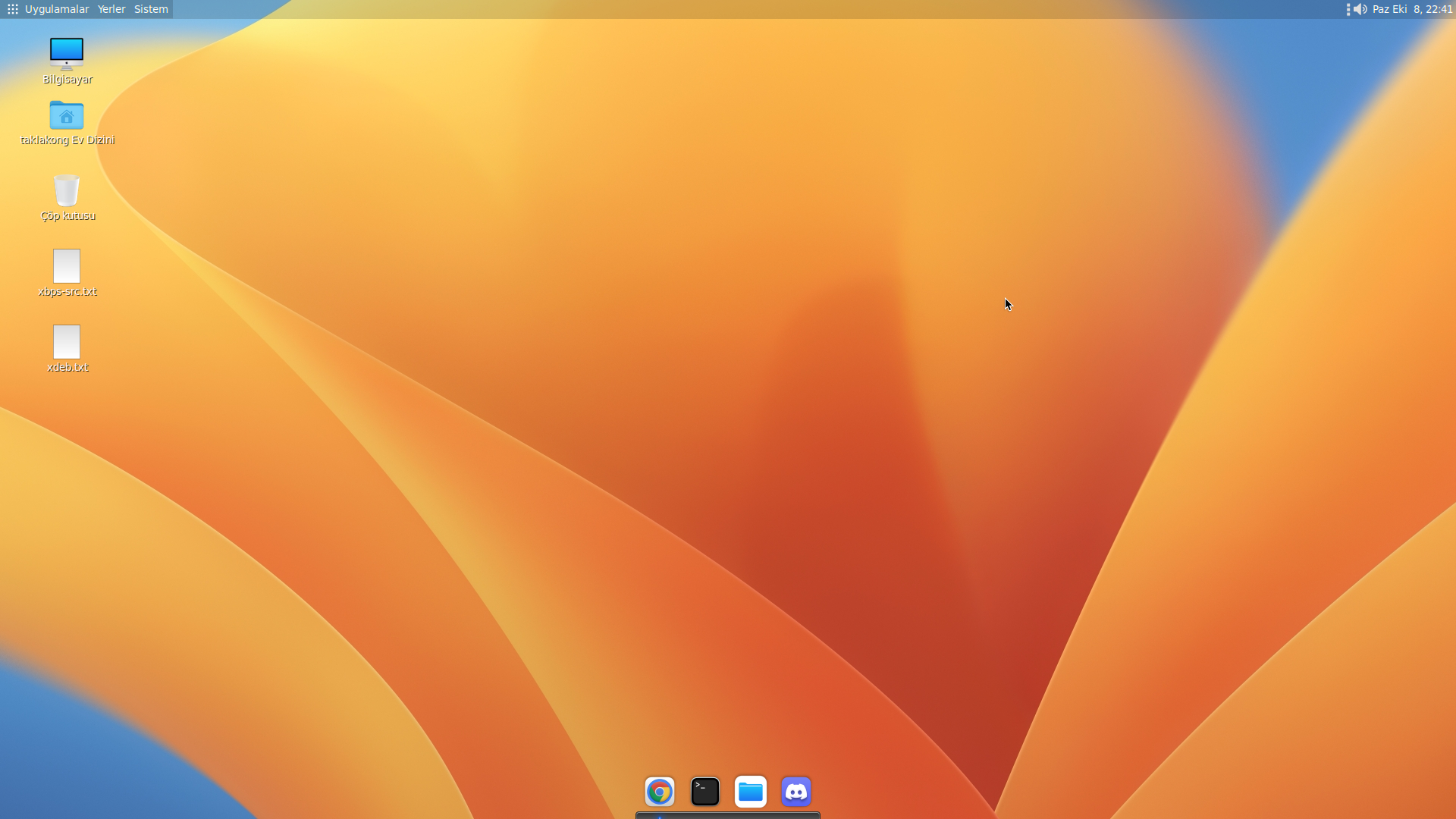Screen dimensions: 1456x819
Task: Select the taklakong Ev Dizini home folder
Action: pyautogui.click(x=67, y=115)
